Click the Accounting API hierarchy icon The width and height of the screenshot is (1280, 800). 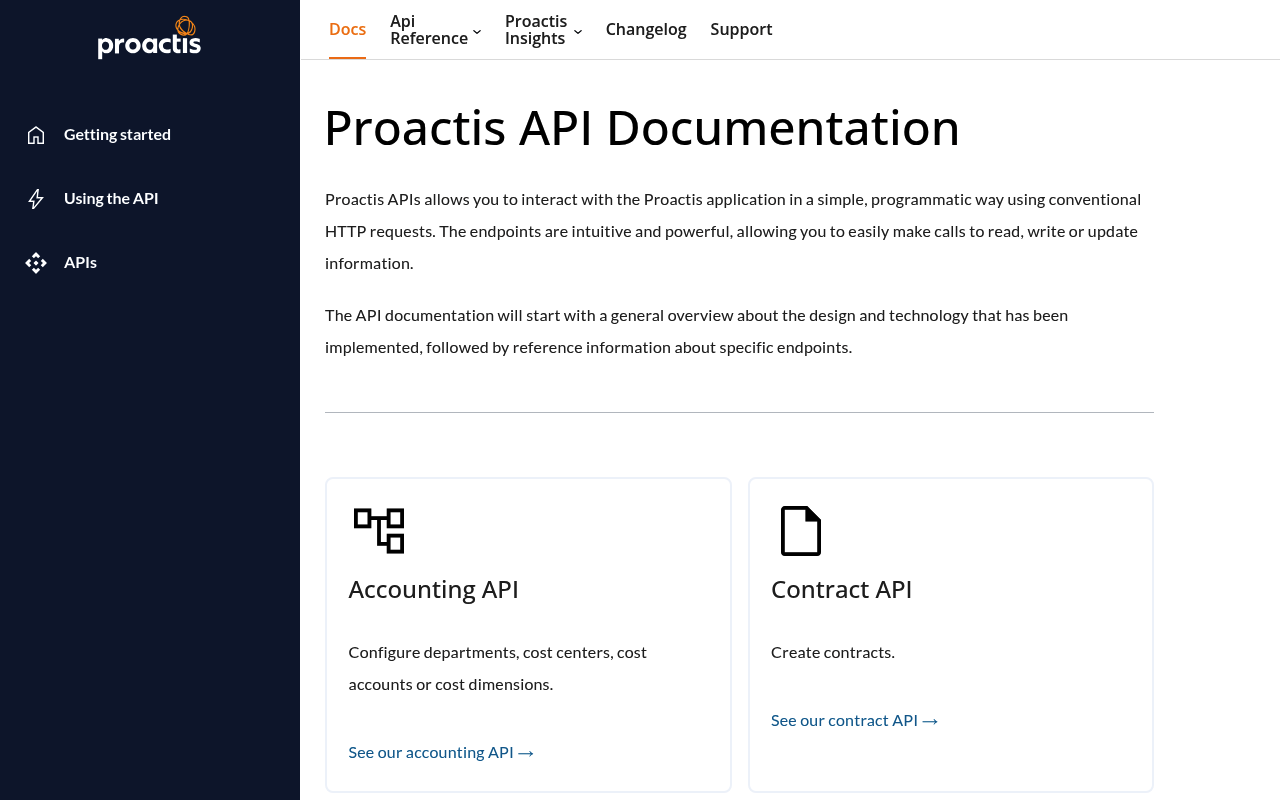379,530
